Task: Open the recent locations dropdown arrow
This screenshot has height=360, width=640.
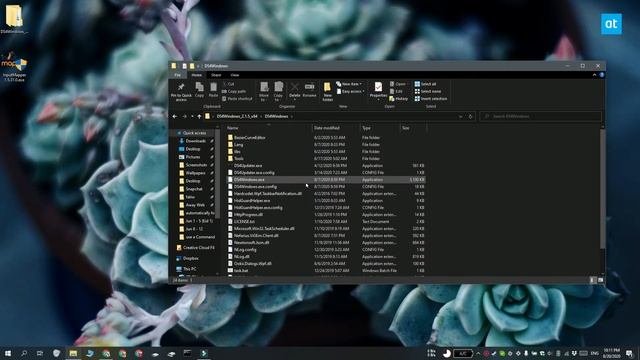Action: click(192, 116)
